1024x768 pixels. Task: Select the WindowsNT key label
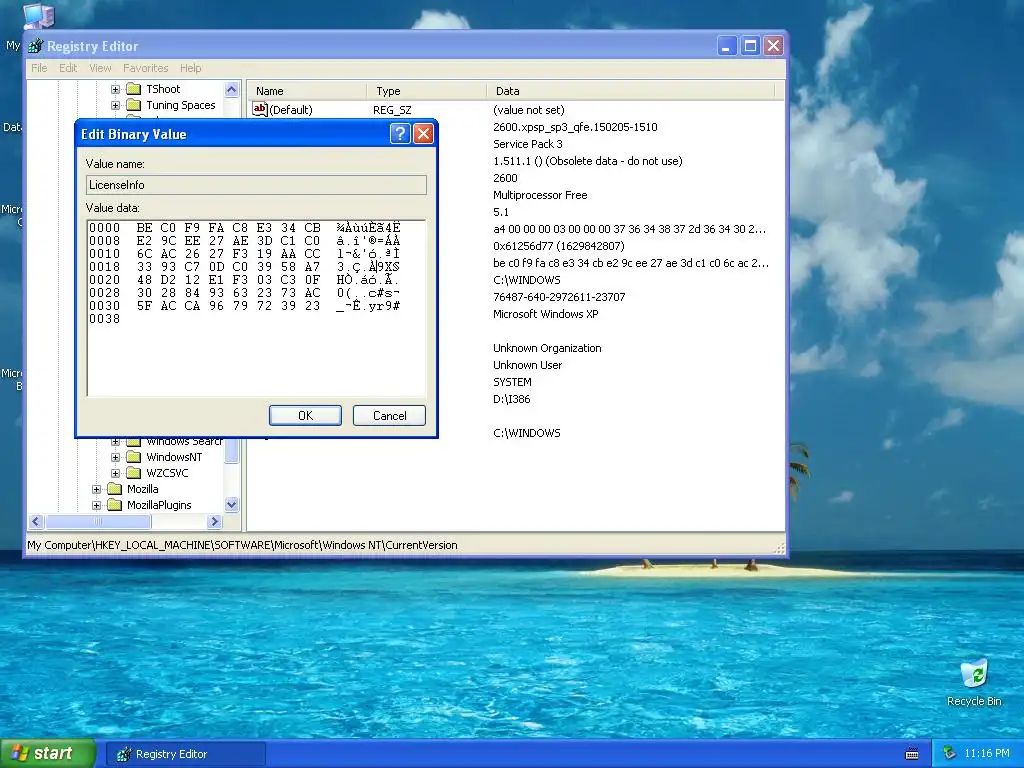(x=174, y=457)
